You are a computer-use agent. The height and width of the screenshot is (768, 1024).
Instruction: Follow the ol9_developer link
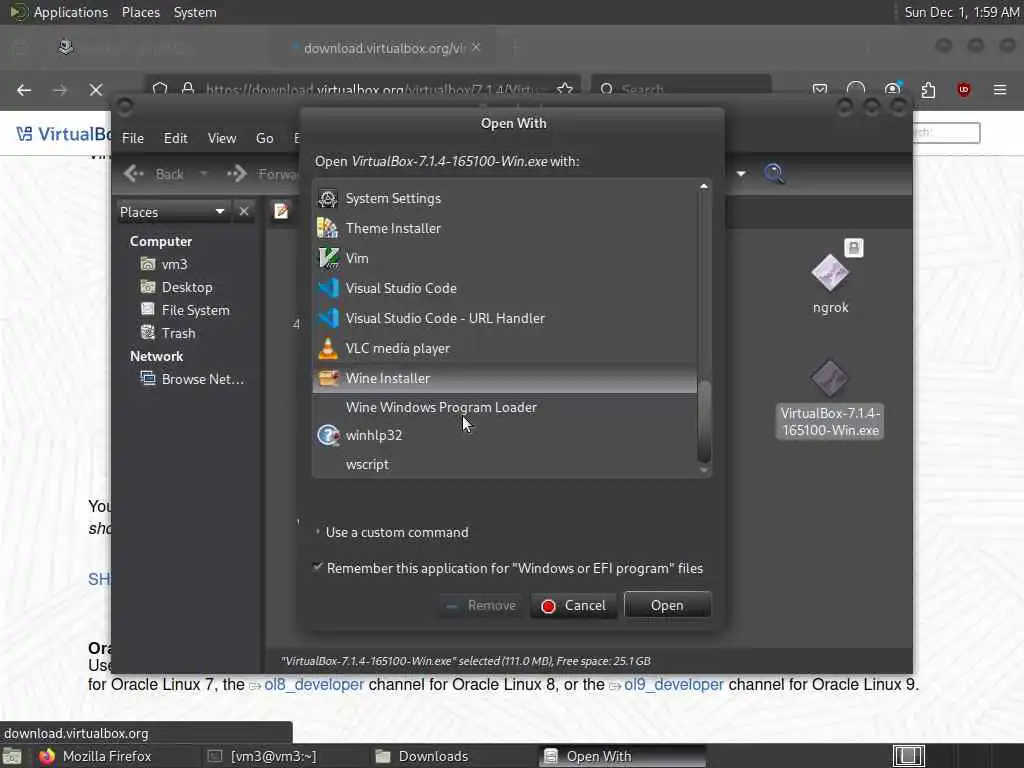[x=673, y=684]
